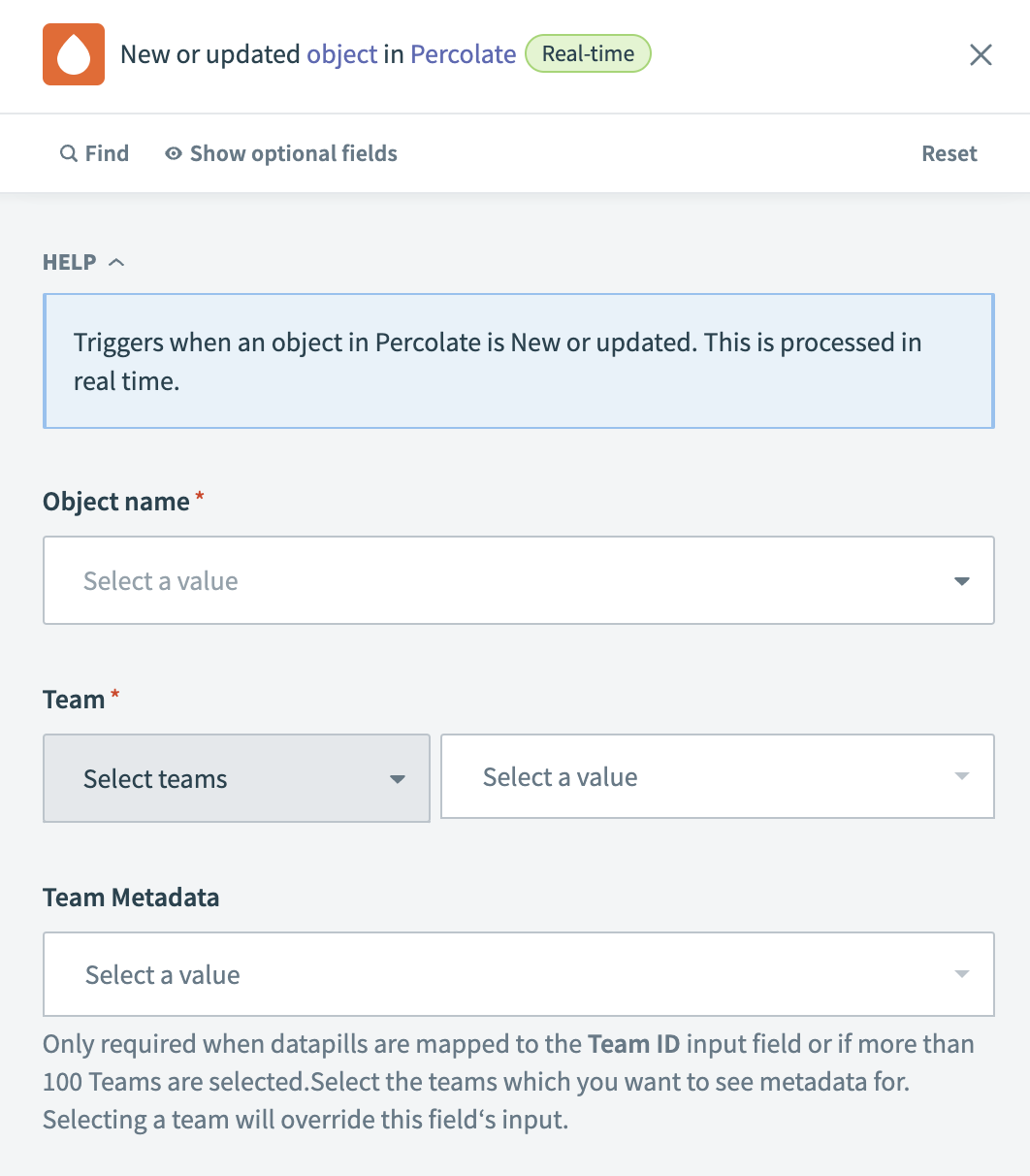The image size is (1030, 1176).
Task: Open the Team Metadata dropdown
Action: [519, 974]
